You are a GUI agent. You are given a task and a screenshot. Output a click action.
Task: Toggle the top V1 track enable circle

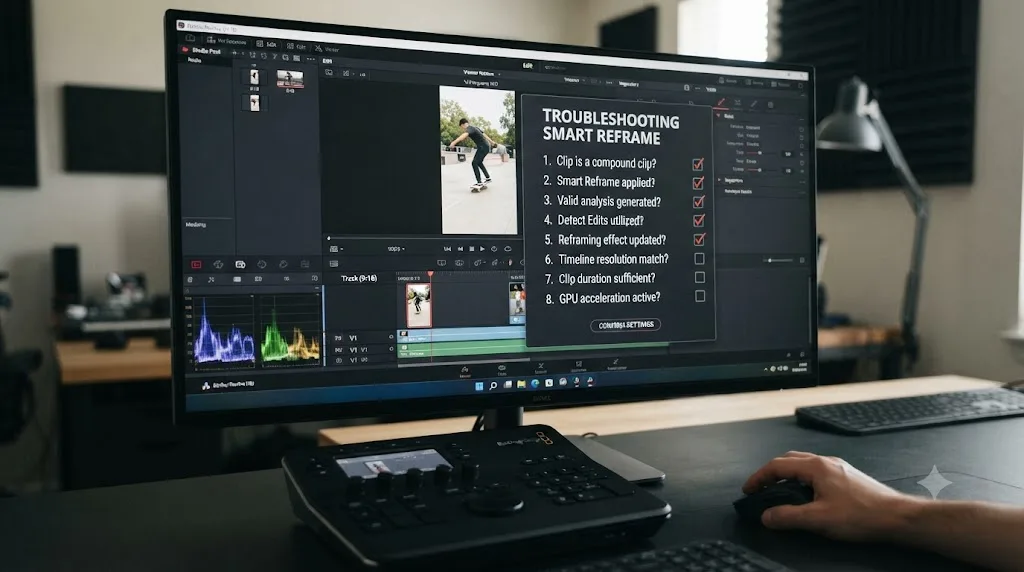pyautogui.click(x=391, y=337)
